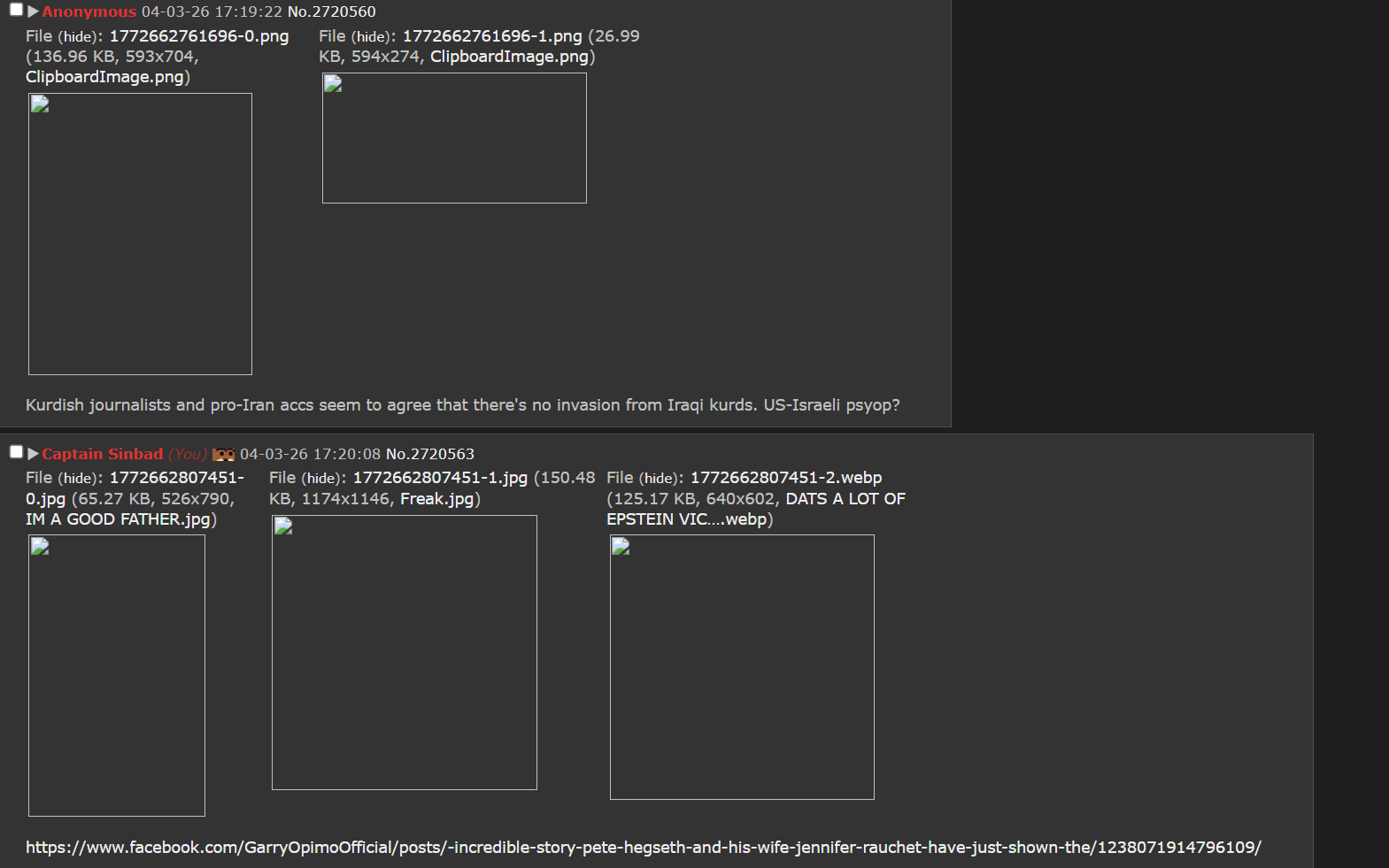Click post number No.2720563
This screenshot has height=868, width=1389.
(429, 454)
